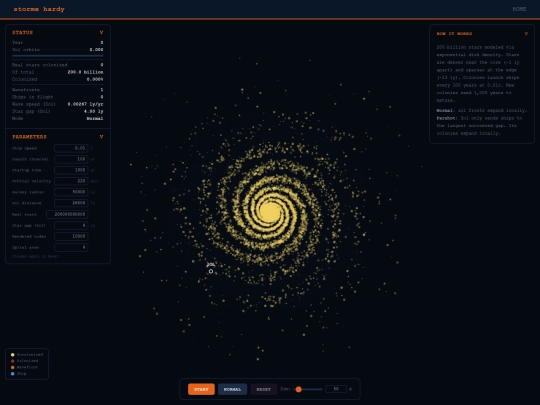Click the HOW IT WORKS heading
This screenshot has height=405, width=540.
click(x=454, y=33)
